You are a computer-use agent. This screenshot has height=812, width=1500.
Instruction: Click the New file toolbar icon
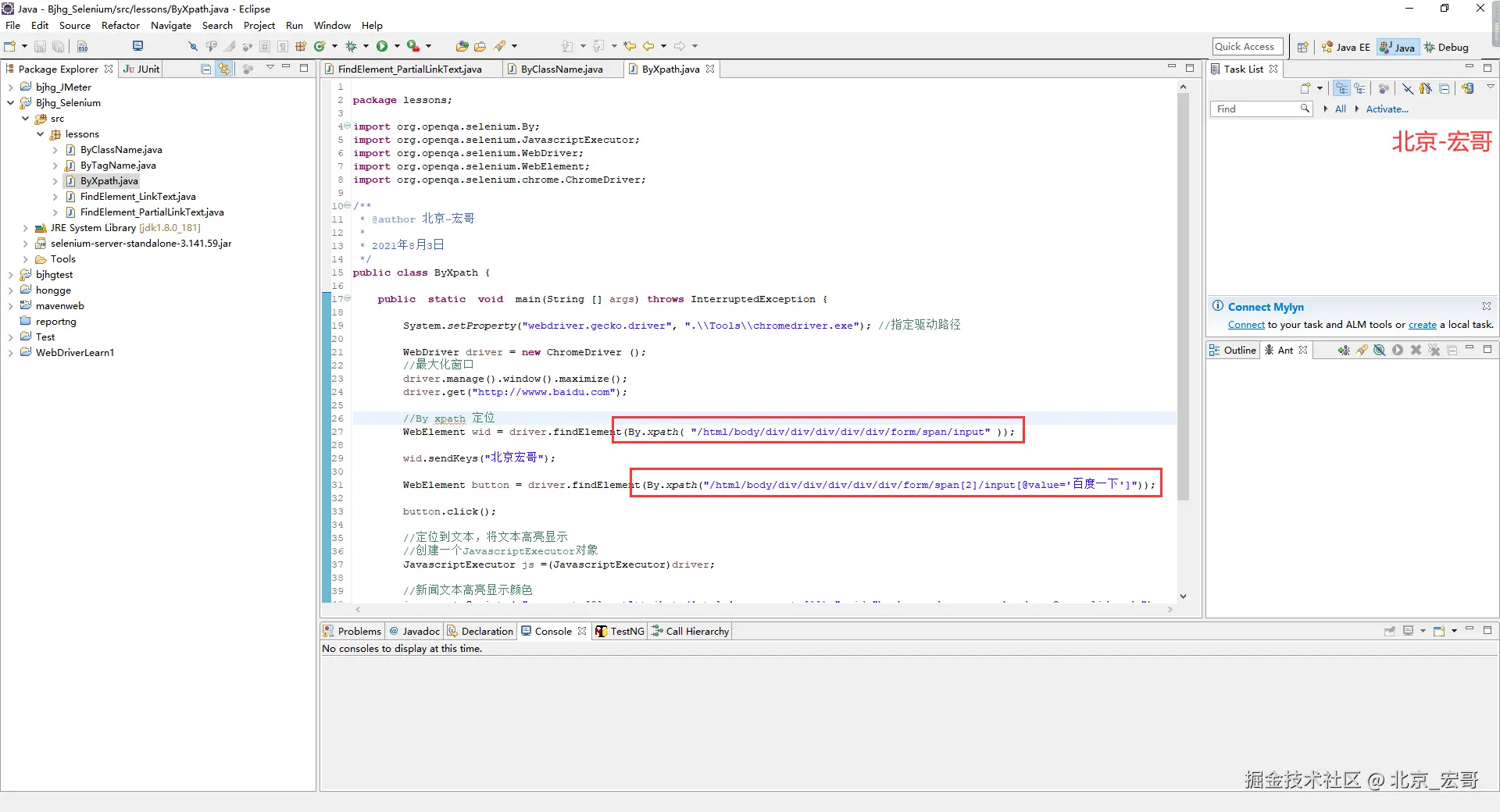click(x=10, y=47)
